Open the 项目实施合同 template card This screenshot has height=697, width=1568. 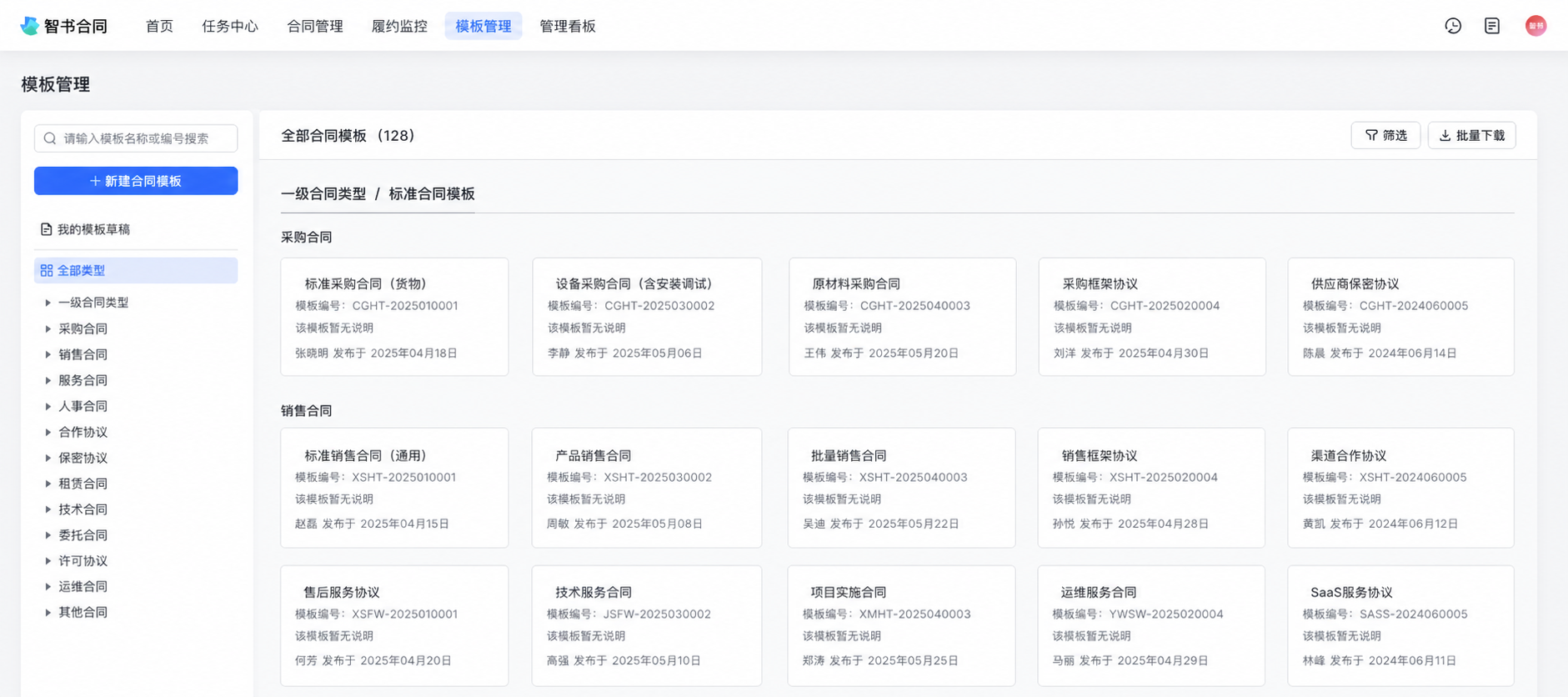902,626
